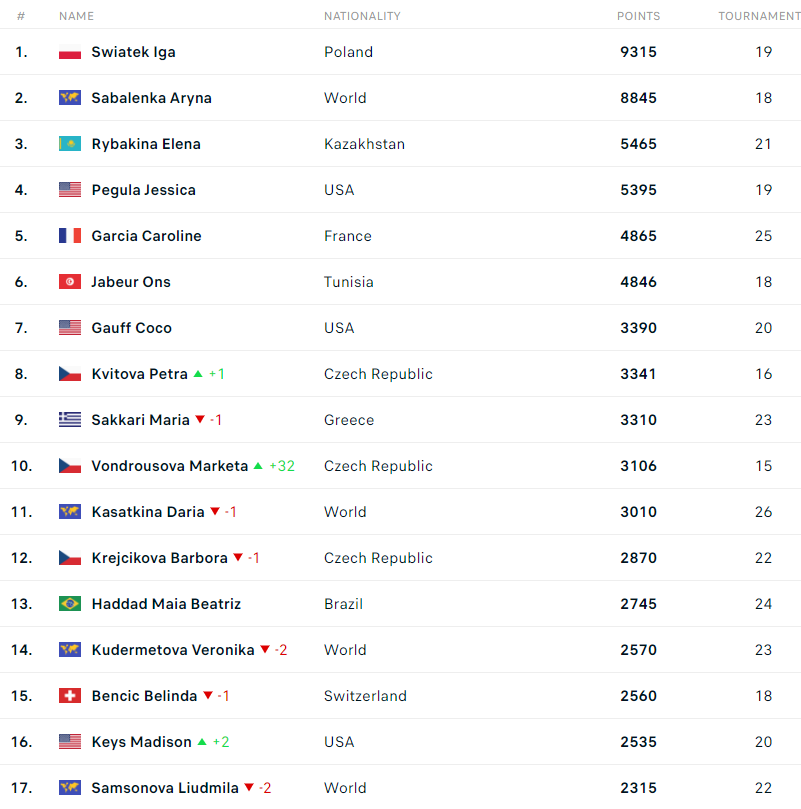Click the Kazakhstan flag next to Rybakina Elena

pos(70,144)
